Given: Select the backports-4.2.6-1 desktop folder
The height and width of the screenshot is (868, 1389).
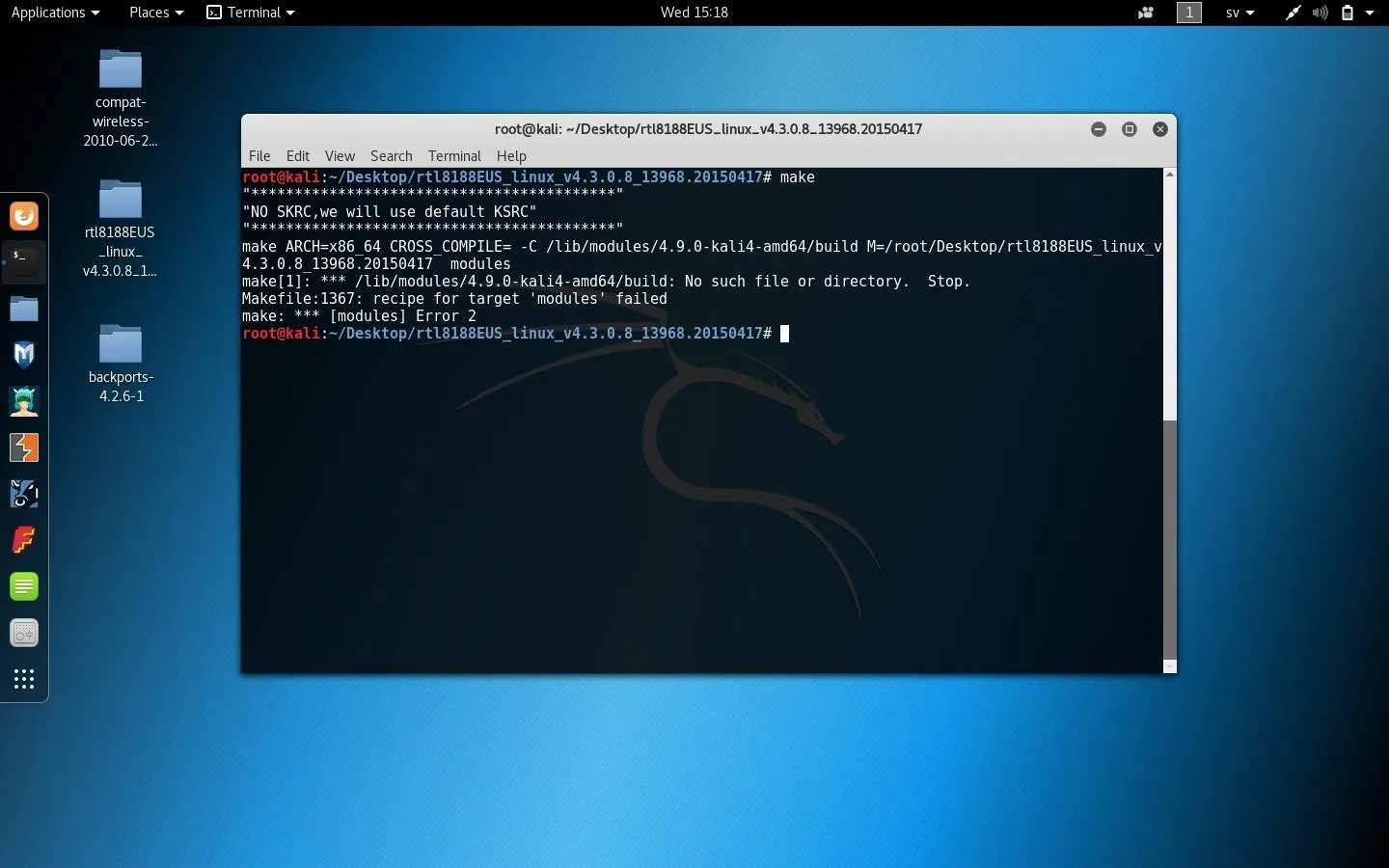Looking at the screenshot, I should click(x=121, y=364).
